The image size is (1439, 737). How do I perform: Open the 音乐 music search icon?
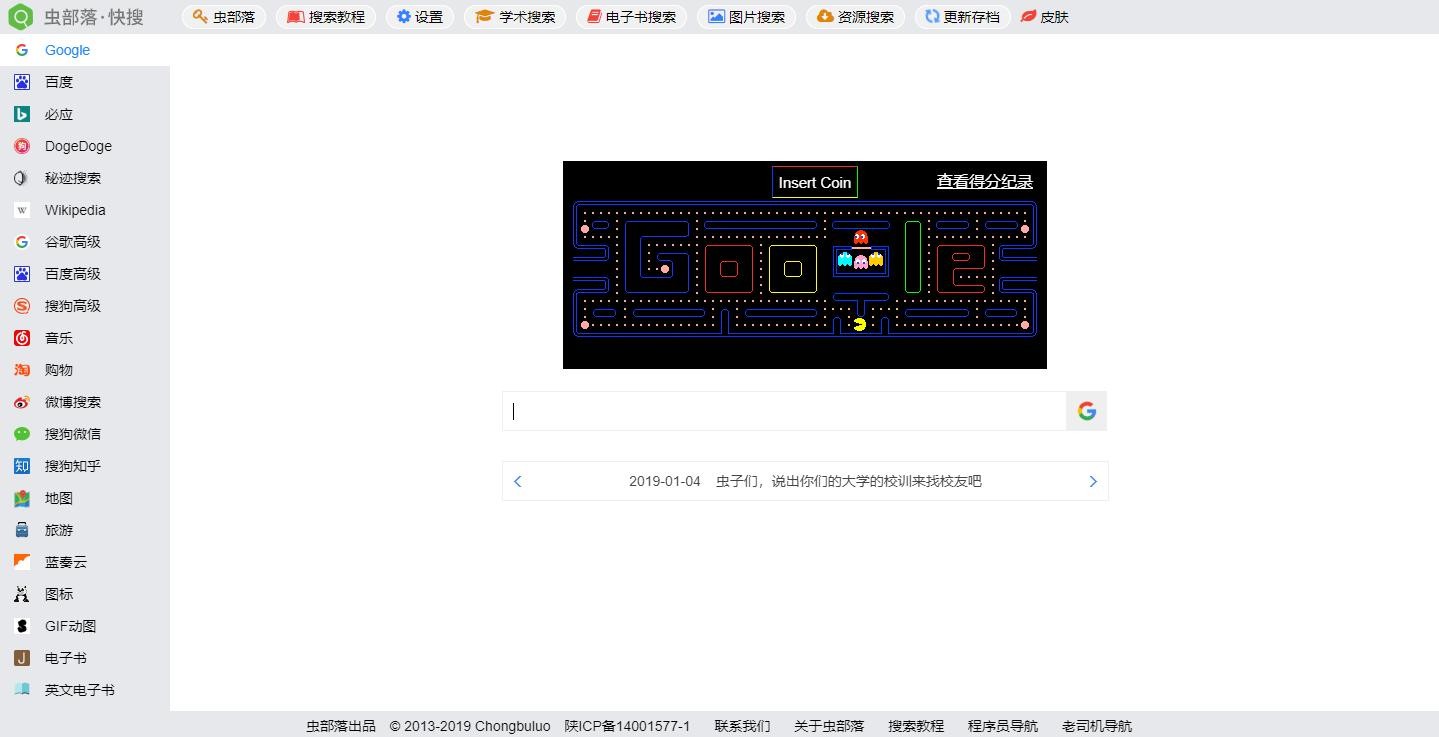pos(22,338)
